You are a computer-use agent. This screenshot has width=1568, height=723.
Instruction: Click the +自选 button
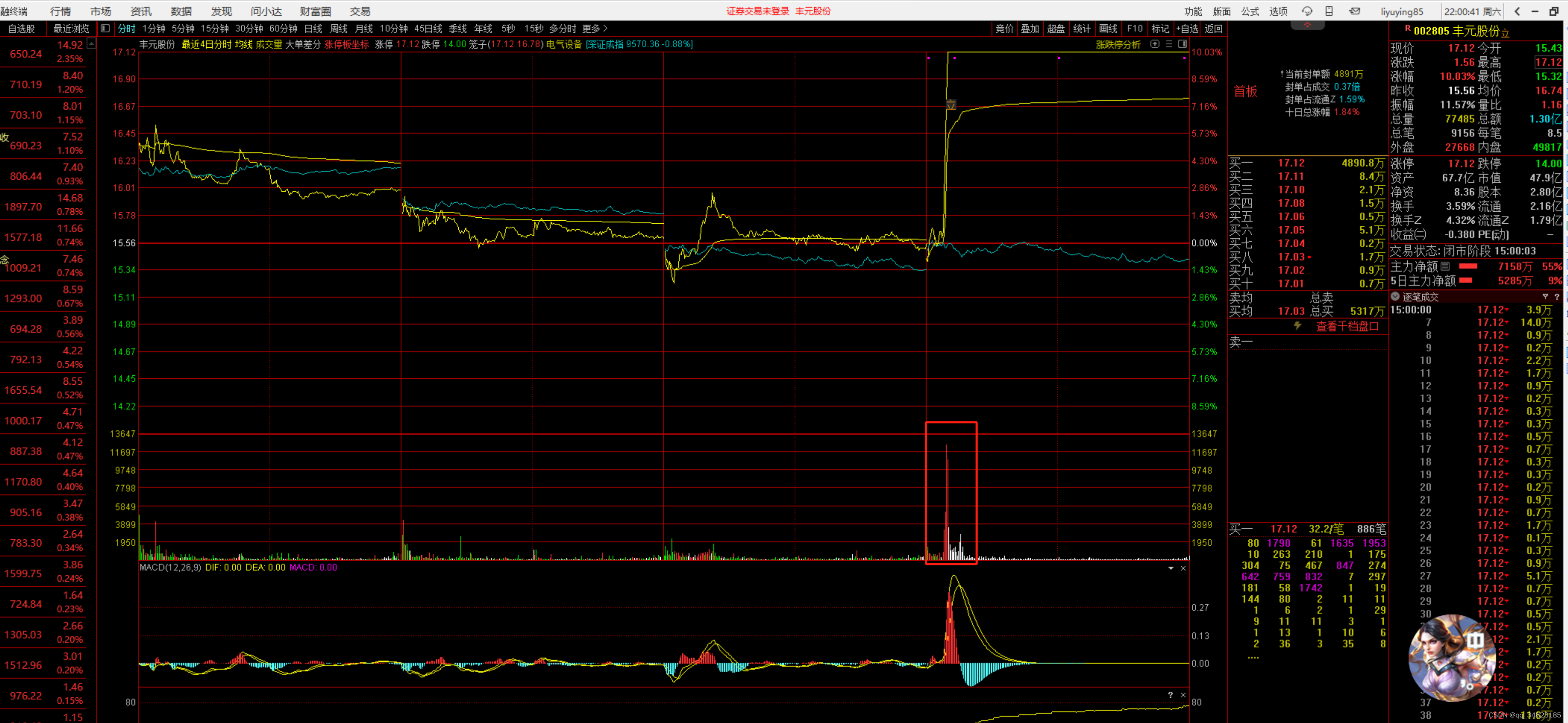(1187, 28)
